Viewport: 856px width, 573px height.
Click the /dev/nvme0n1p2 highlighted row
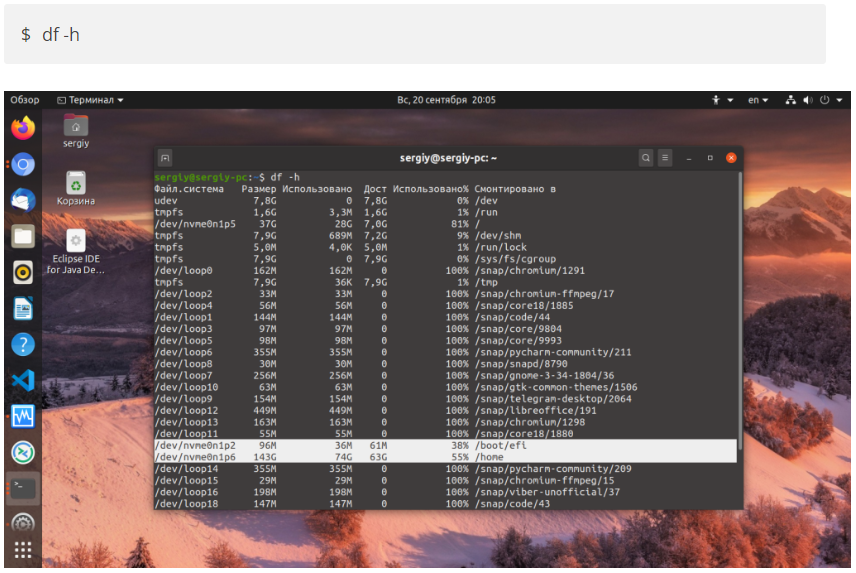tap(445, 445)
